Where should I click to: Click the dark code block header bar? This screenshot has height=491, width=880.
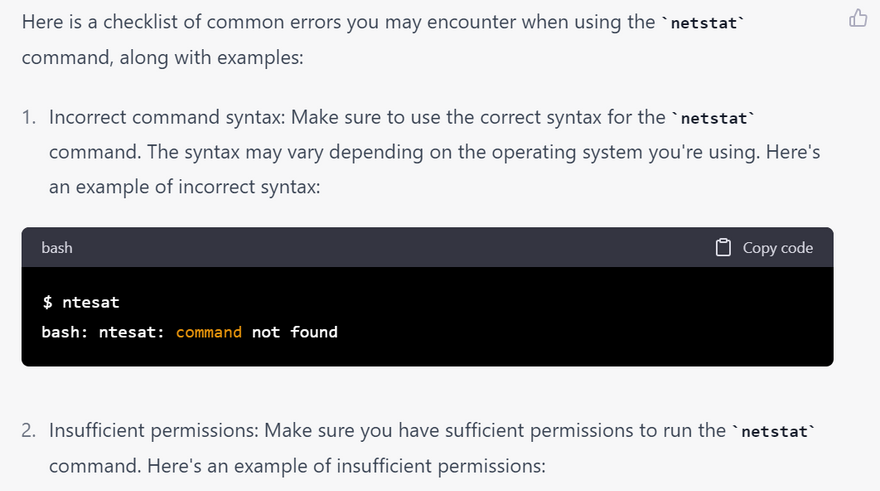coord(400,248)
